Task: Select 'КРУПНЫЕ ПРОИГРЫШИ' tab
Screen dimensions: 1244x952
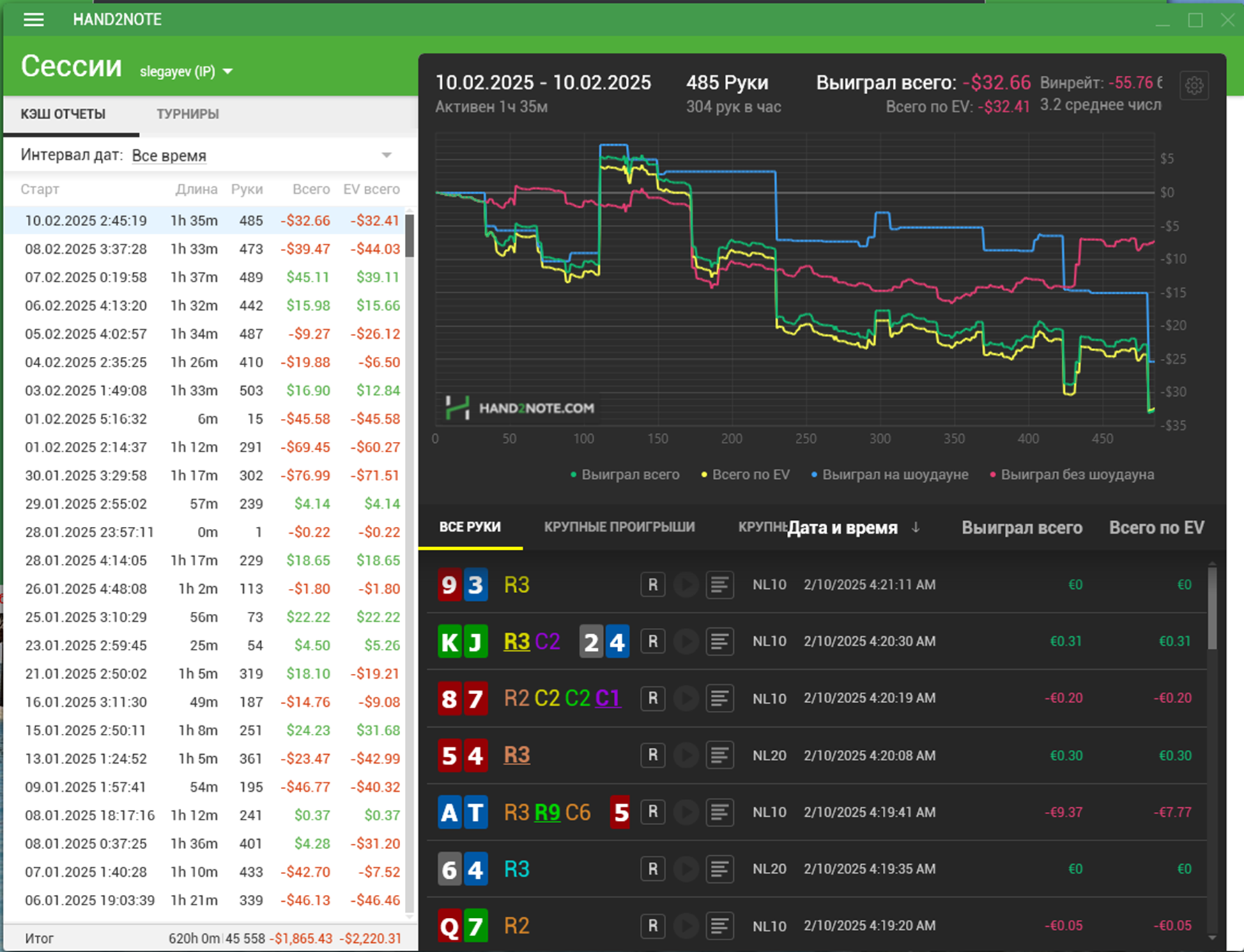Action: pos(620,527)
